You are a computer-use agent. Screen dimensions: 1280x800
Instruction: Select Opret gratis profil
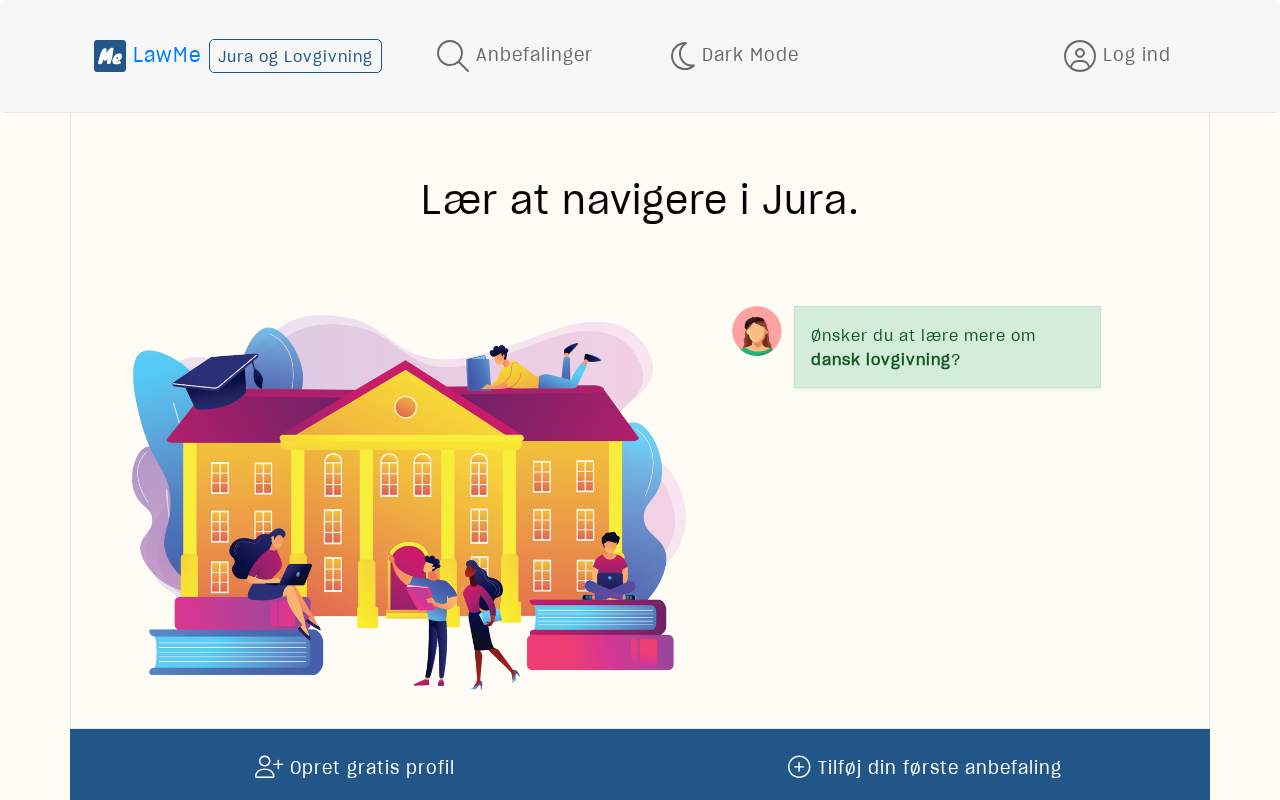355,767
